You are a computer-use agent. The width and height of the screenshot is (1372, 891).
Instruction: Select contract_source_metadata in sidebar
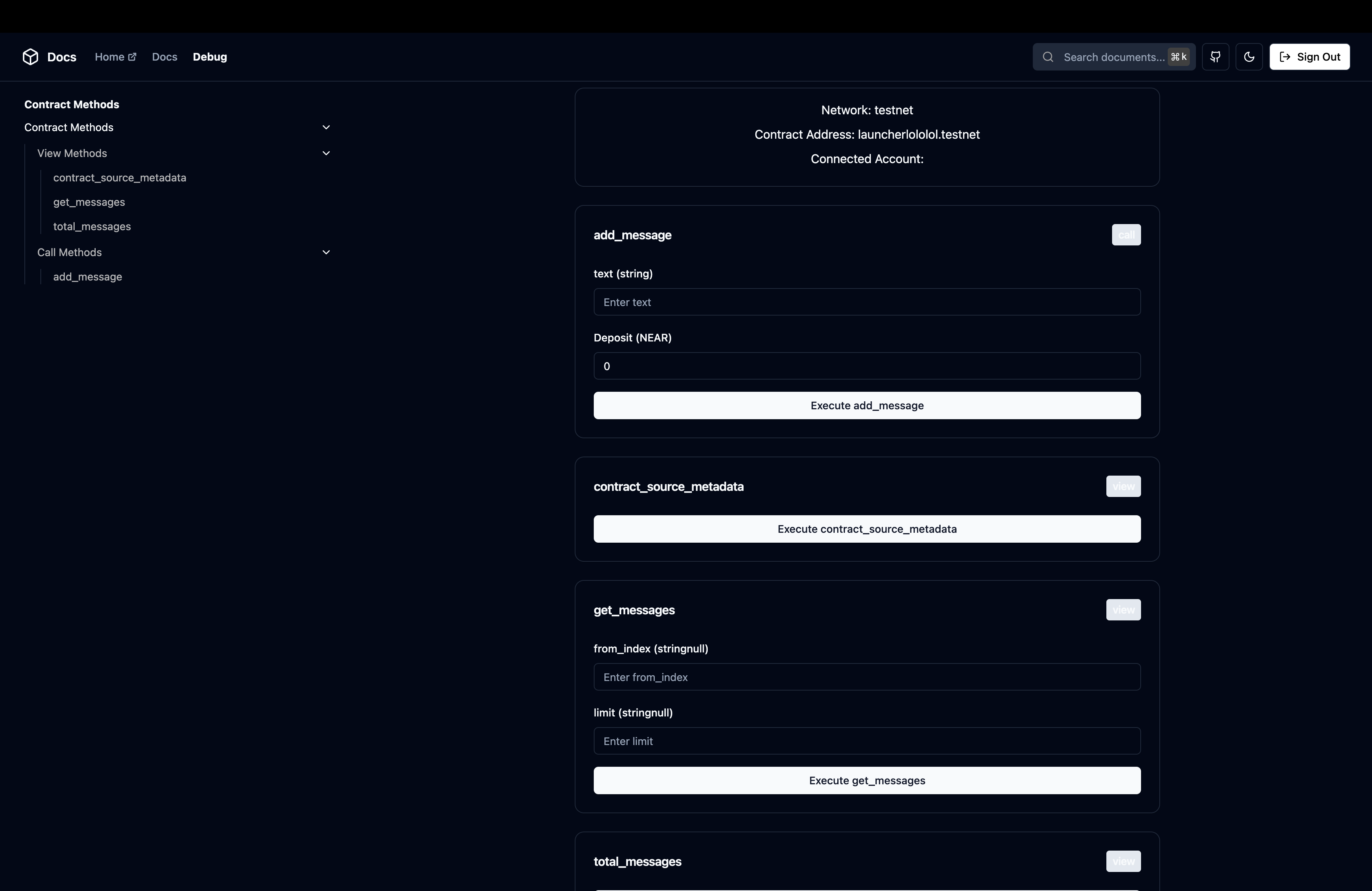click(x=119, y=178)
